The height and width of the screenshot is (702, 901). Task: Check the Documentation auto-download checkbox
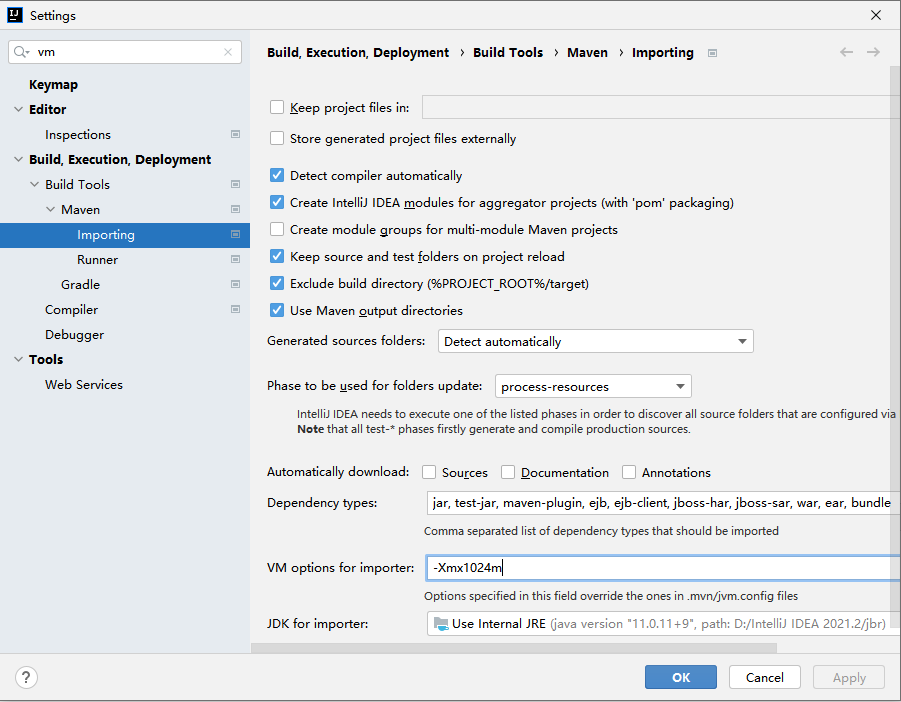pos(508,472)
